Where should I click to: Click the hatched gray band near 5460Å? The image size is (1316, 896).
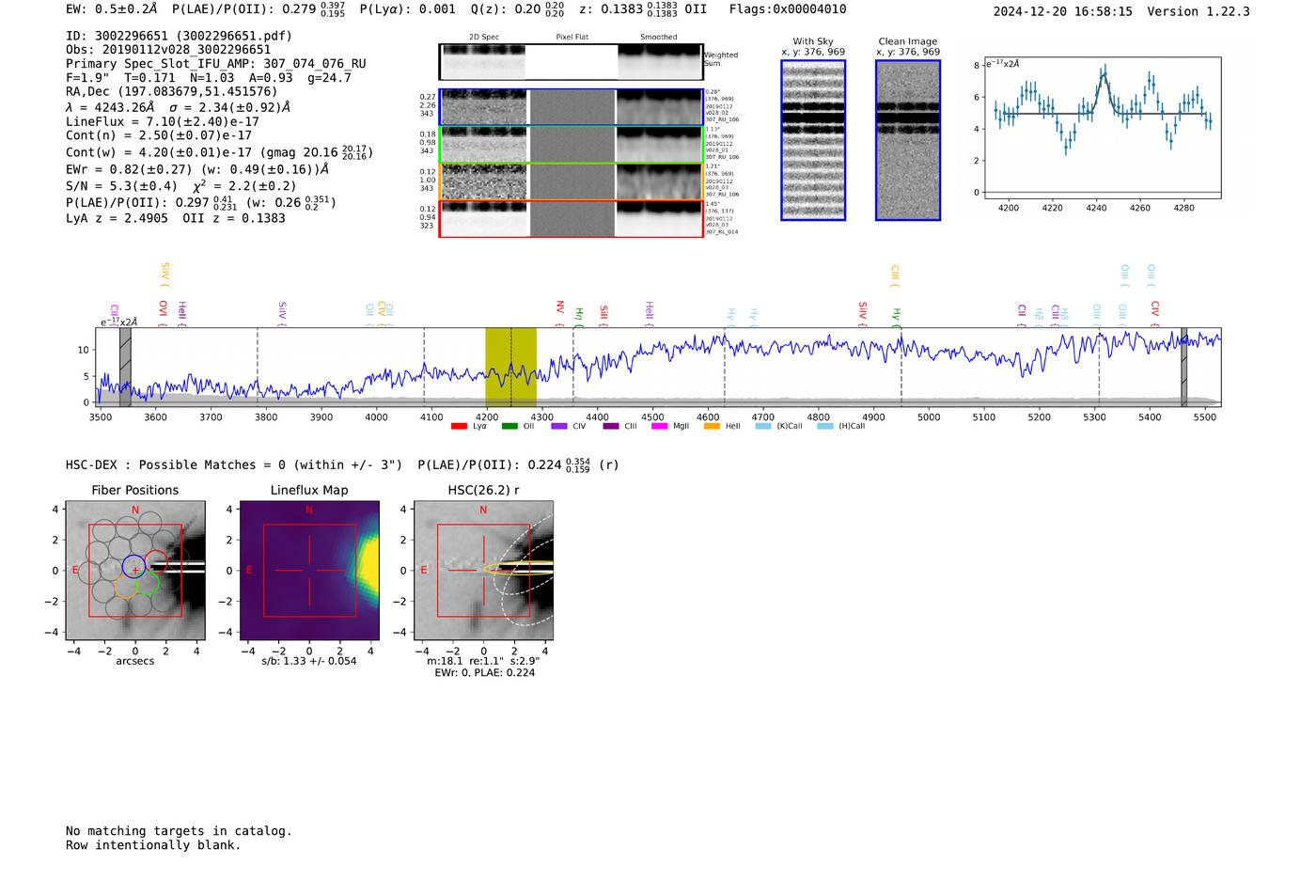[1184, 368]
